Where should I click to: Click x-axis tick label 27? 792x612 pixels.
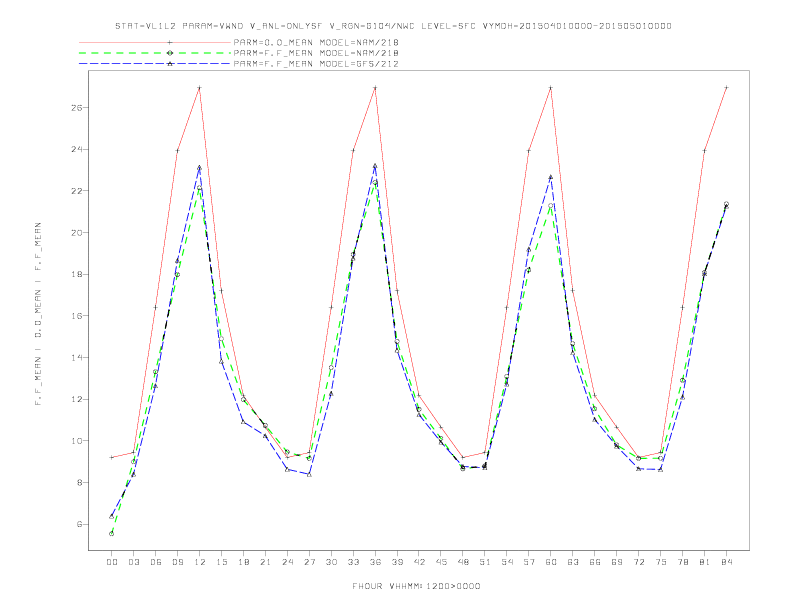click(309, 562)
